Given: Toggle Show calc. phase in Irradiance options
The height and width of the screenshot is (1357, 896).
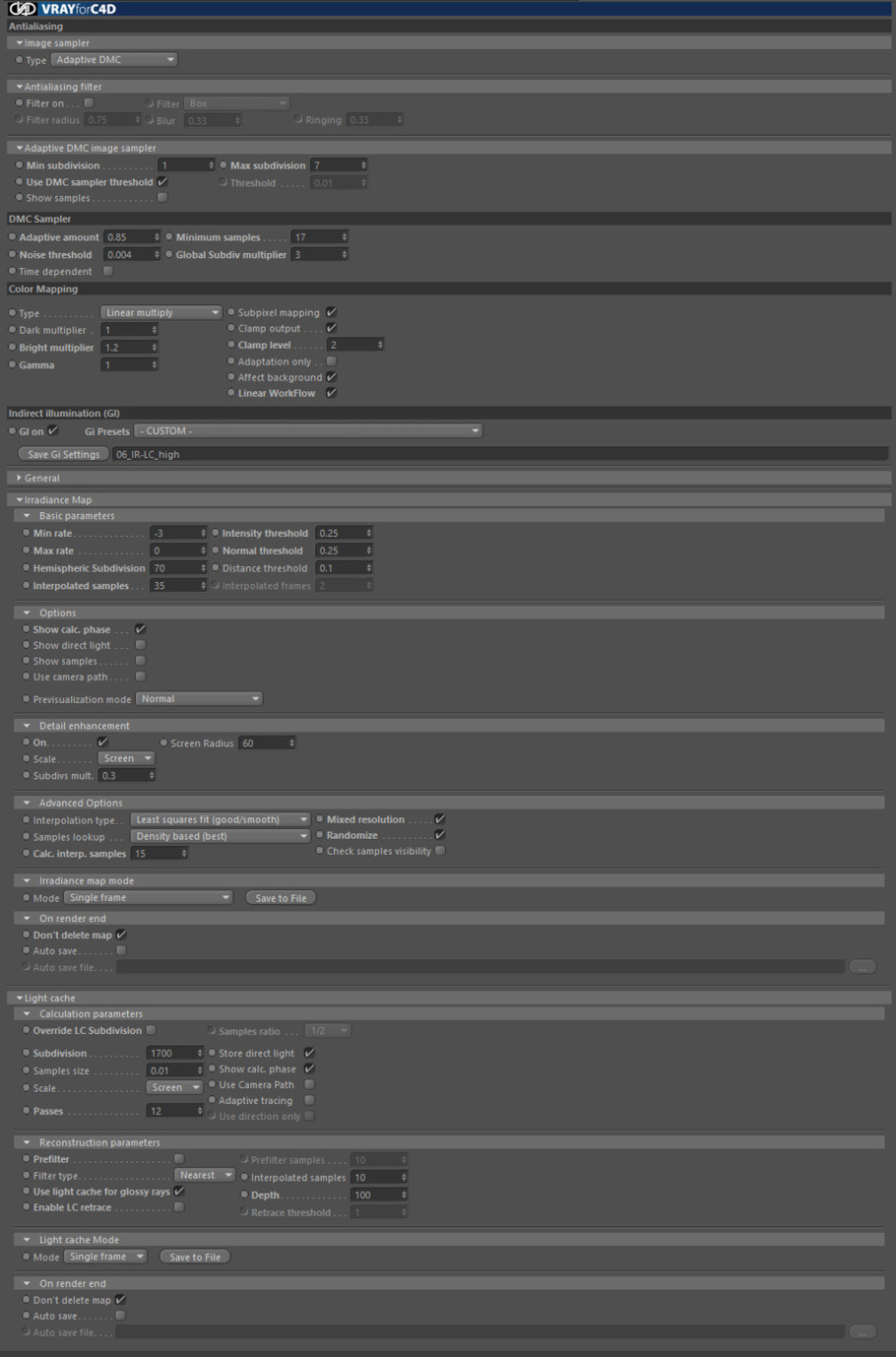Looking at the screenshot, I should click(141, 629).
